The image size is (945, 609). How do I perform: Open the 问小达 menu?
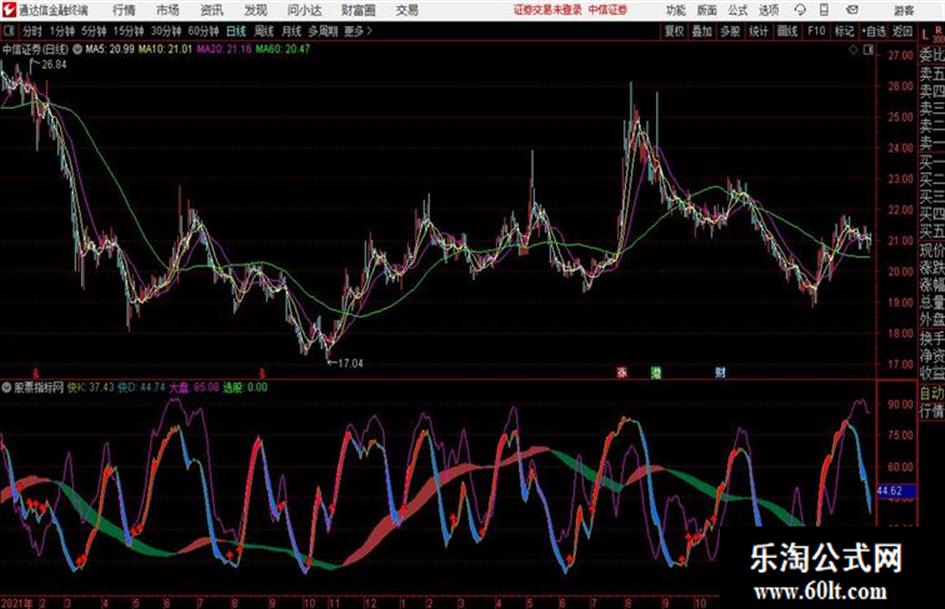pyautogui.click(x=304, y=10)
